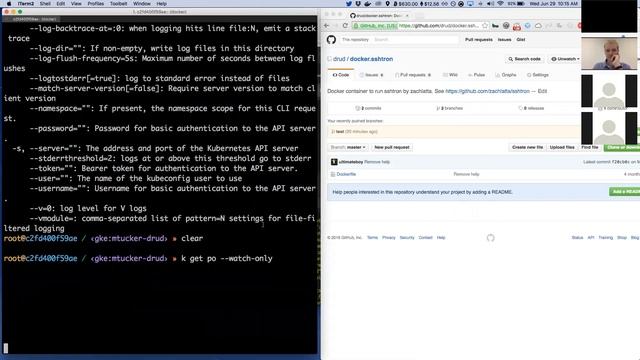Open the 0 releases link

point(531,109)
